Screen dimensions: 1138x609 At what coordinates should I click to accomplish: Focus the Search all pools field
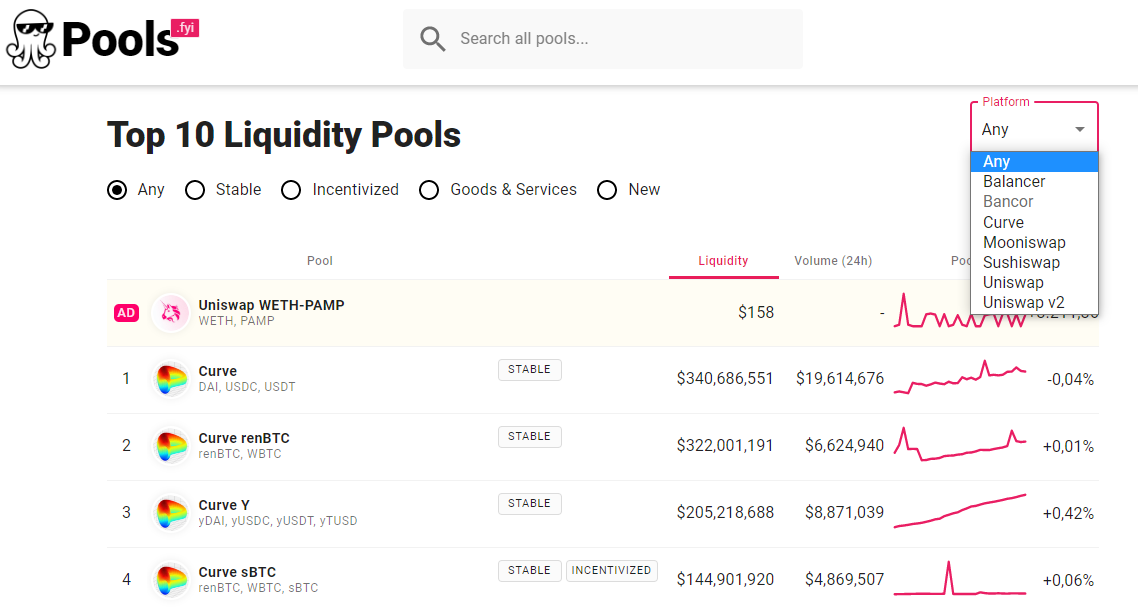pyautogui.click(x=602, y=39)
